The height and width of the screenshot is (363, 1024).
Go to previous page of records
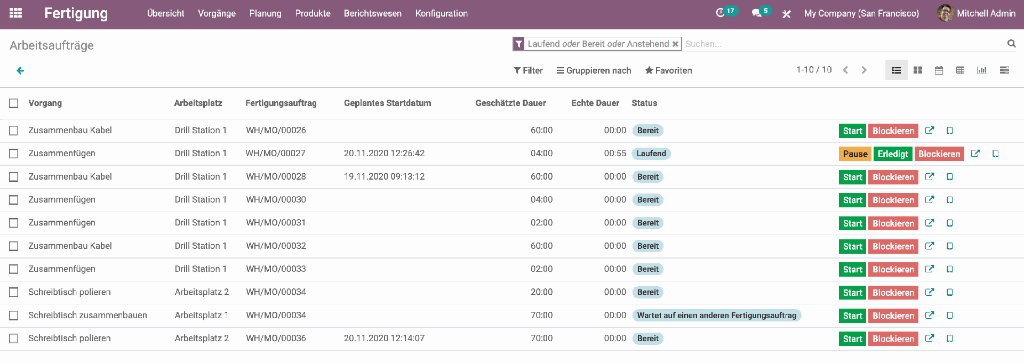(845, 70)
